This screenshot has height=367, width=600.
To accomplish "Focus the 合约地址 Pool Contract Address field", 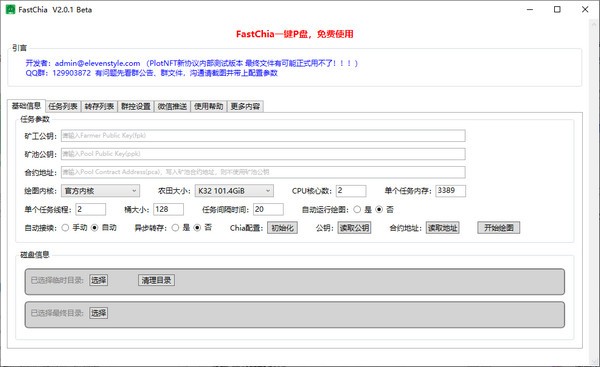I will [x=263, y=172].
